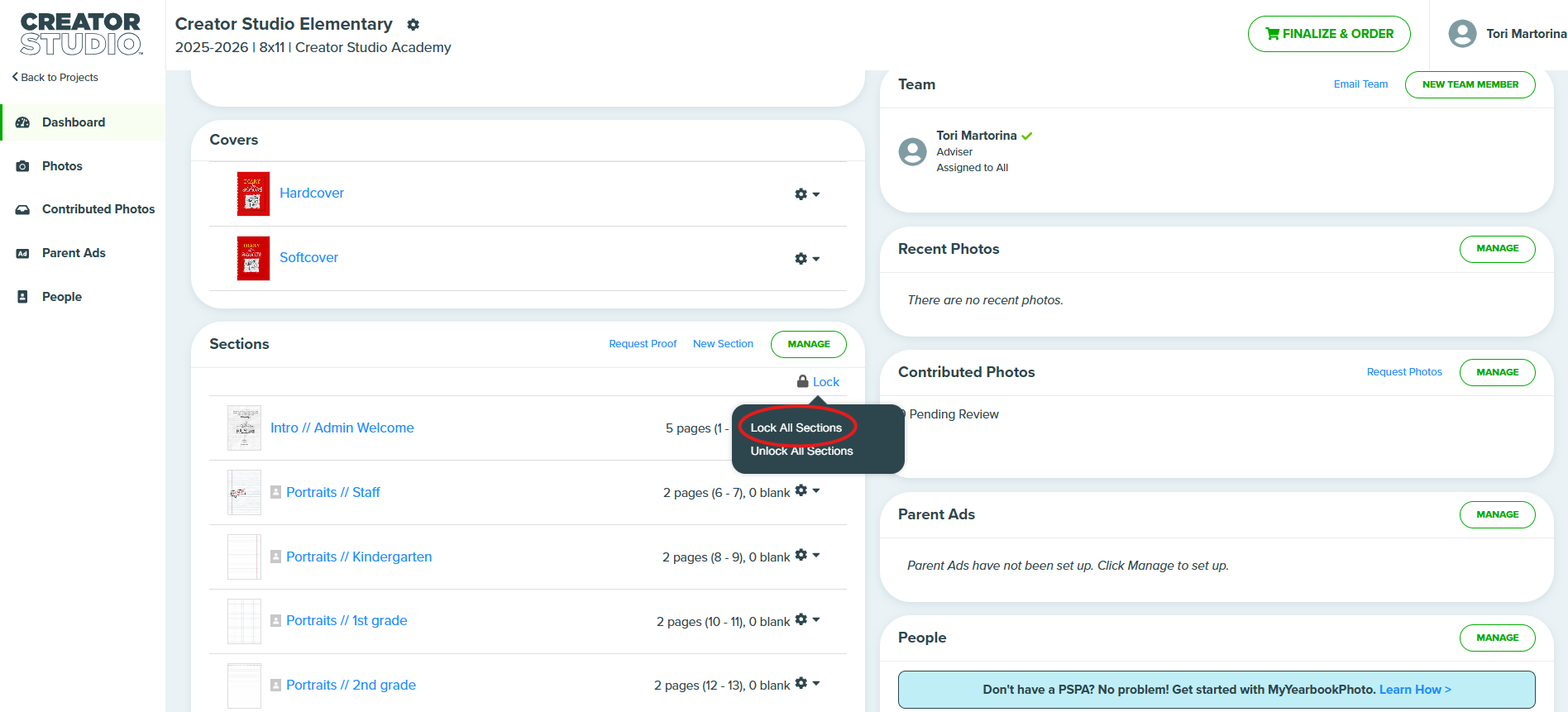
Task: Open the Portraits // 2nd grade gear icon
Action: pos(801,683)
